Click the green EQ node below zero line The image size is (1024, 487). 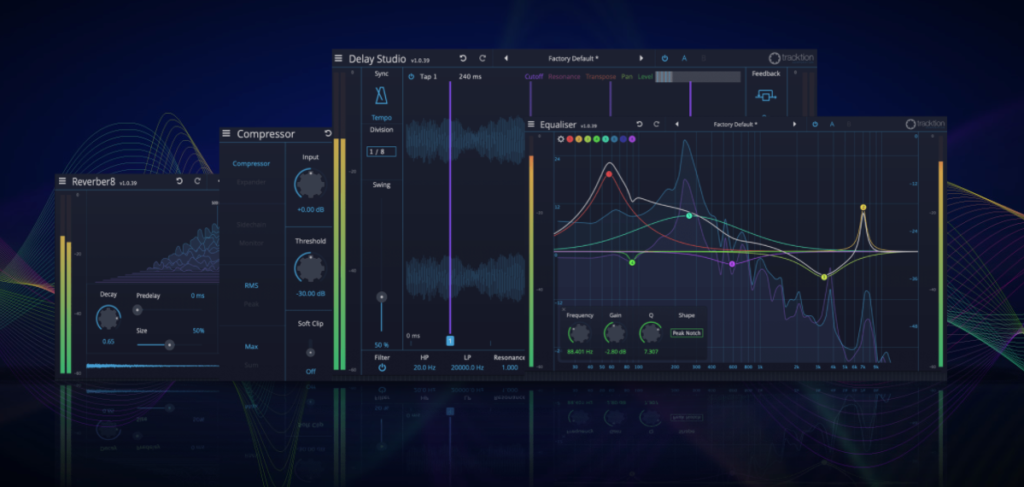[x=632, y=262]
